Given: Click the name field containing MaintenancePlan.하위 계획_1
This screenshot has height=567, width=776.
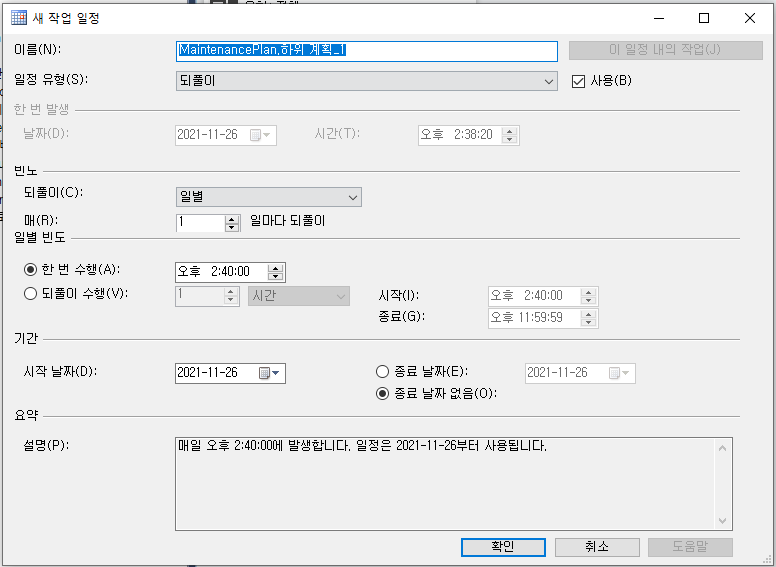Looking at the screenshot, I should coord(367,51).
